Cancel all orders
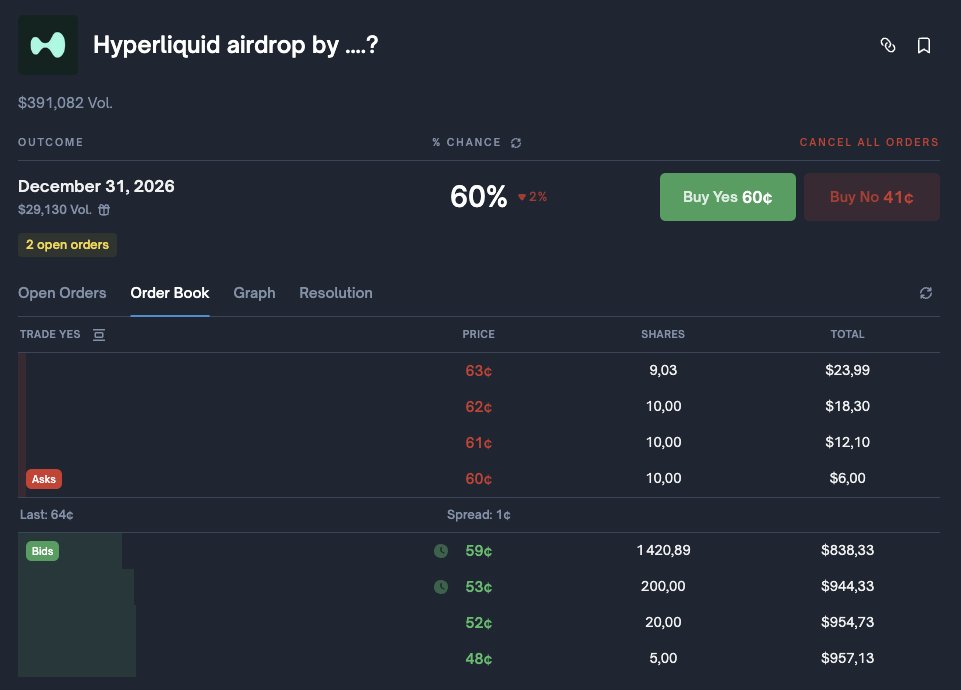961x690 pixels. (869, 142)
